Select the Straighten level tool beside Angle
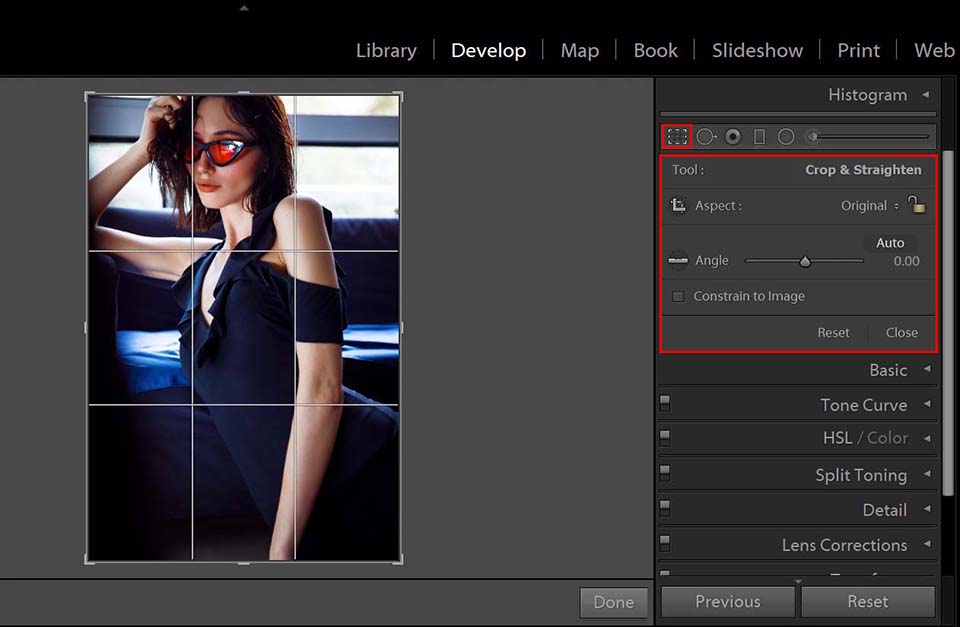The height and width of the screenshot is (627, 960). point(678,261)
